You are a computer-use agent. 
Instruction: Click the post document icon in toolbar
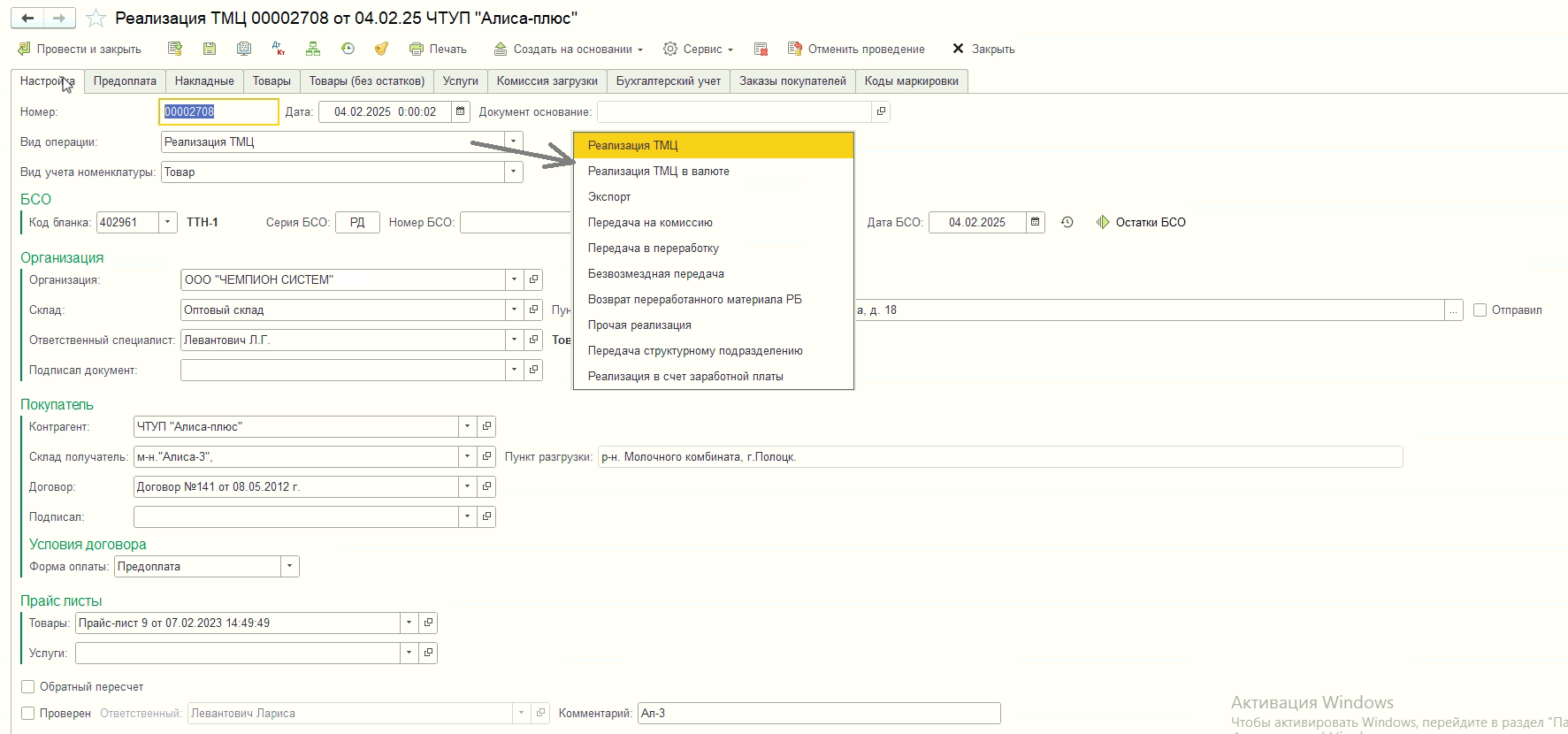click(175, 49)
